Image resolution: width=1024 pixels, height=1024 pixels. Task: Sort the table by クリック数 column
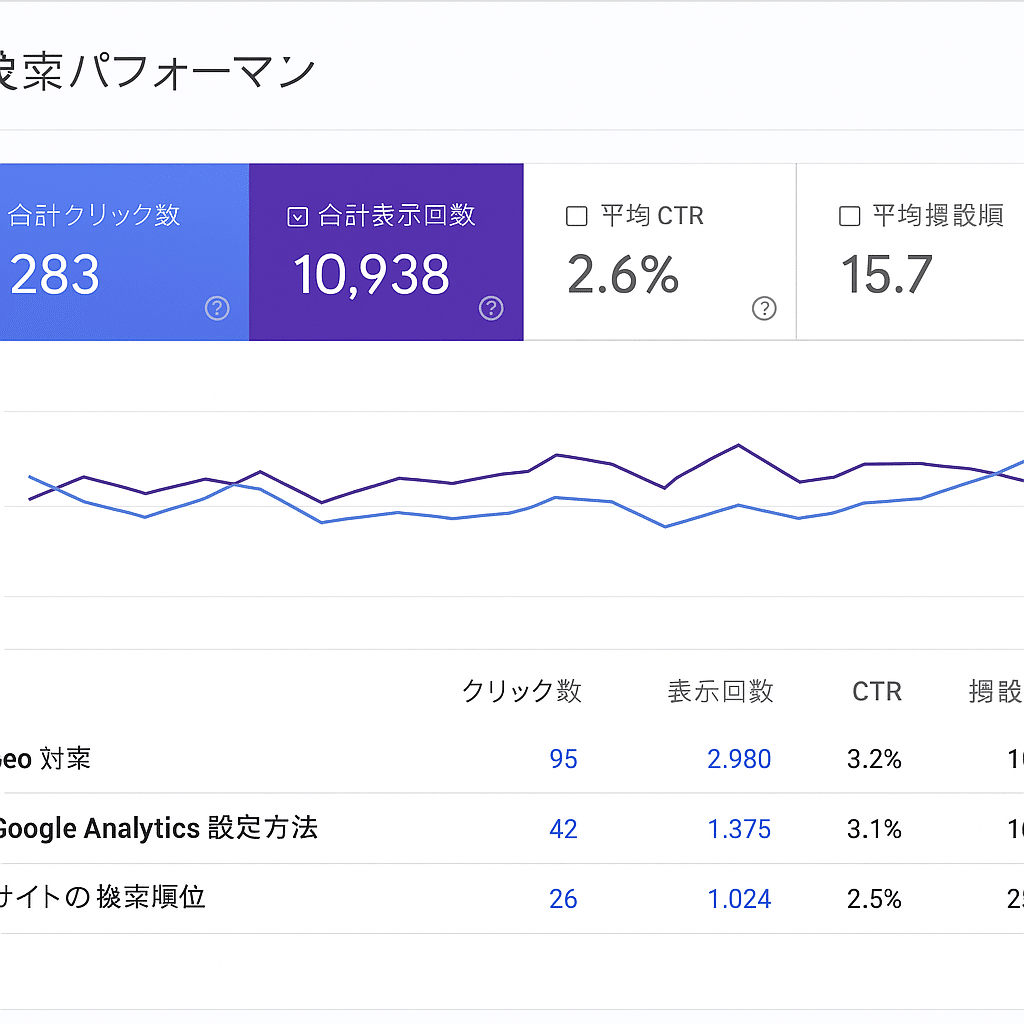(523, 691)
